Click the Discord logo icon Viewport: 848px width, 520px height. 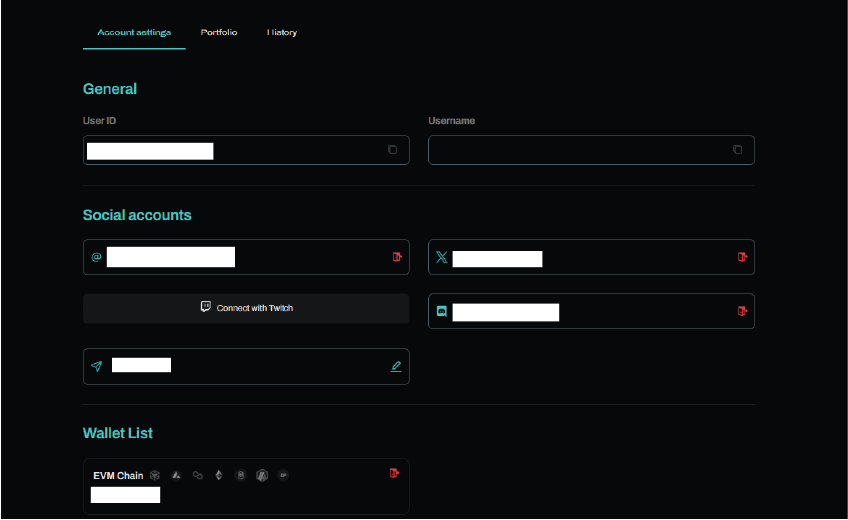pyautogui.click(x=441, y=311)
